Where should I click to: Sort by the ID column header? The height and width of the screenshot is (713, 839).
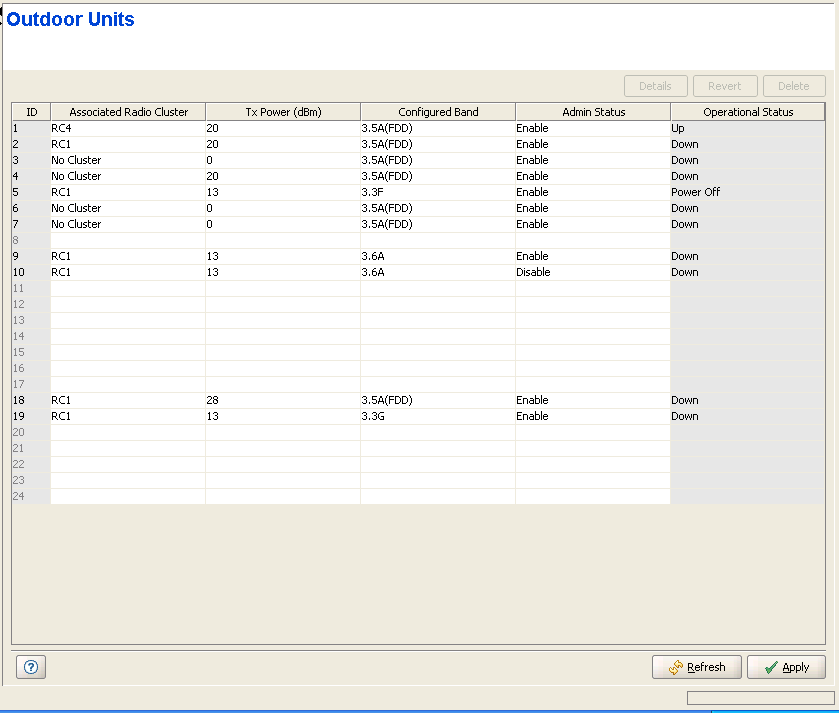coord(31,112)
